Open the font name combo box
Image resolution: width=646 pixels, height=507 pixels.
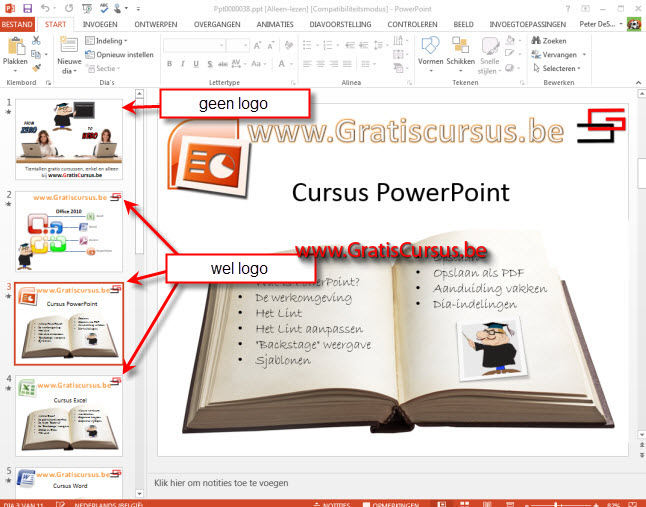pyautogui.click(x=194, y=45)
